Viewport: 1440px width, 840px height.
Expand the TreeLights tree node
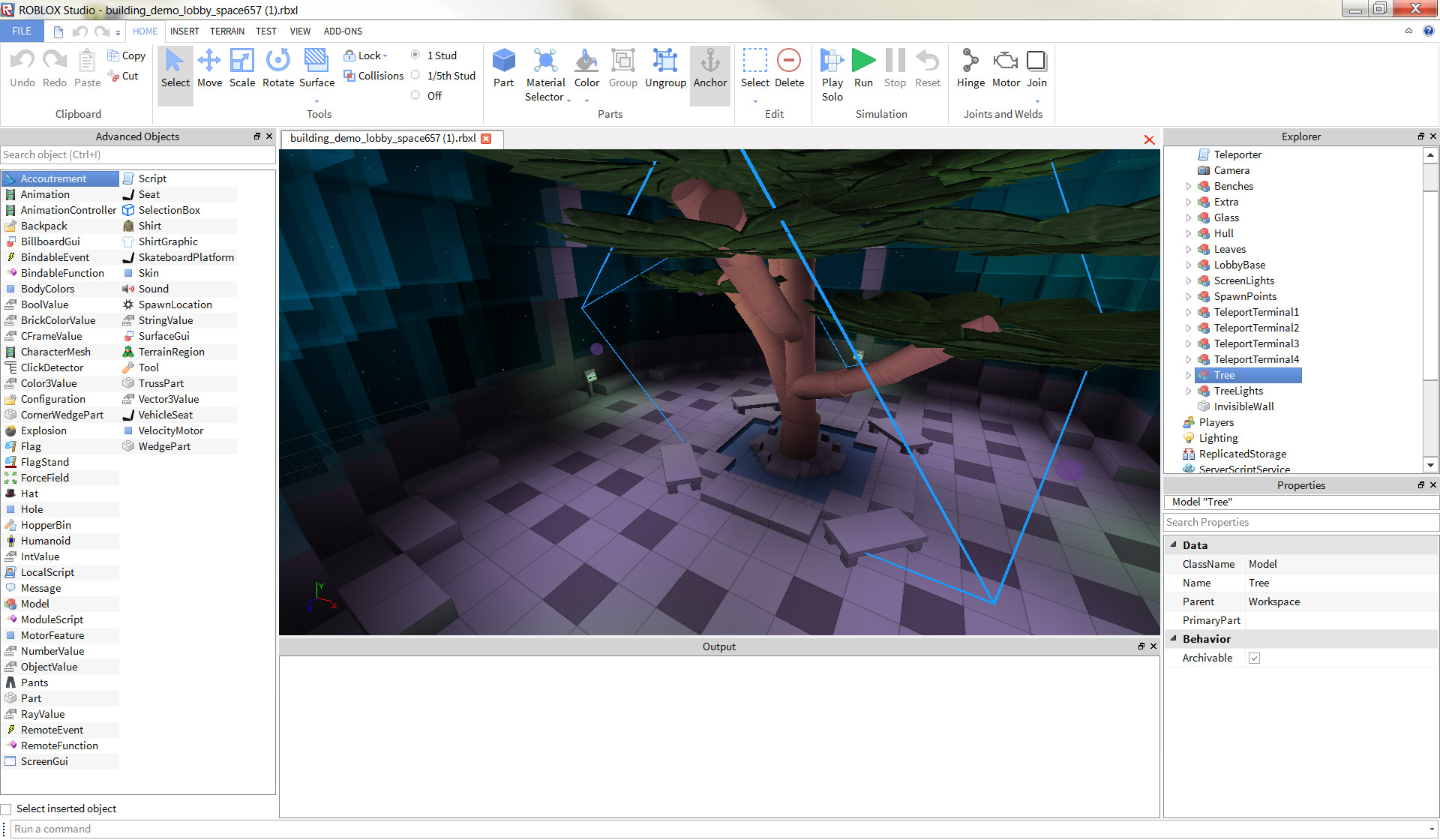point(1189,391)
